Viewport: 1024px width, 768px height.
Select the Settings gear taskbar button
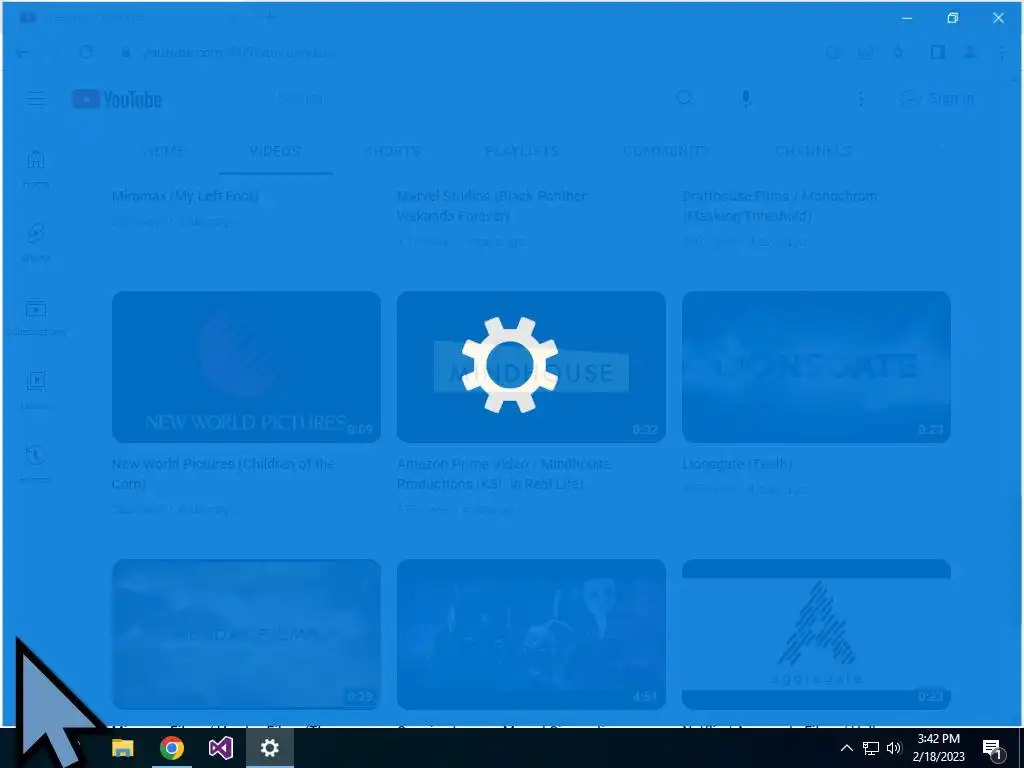[x=270, y=748]
